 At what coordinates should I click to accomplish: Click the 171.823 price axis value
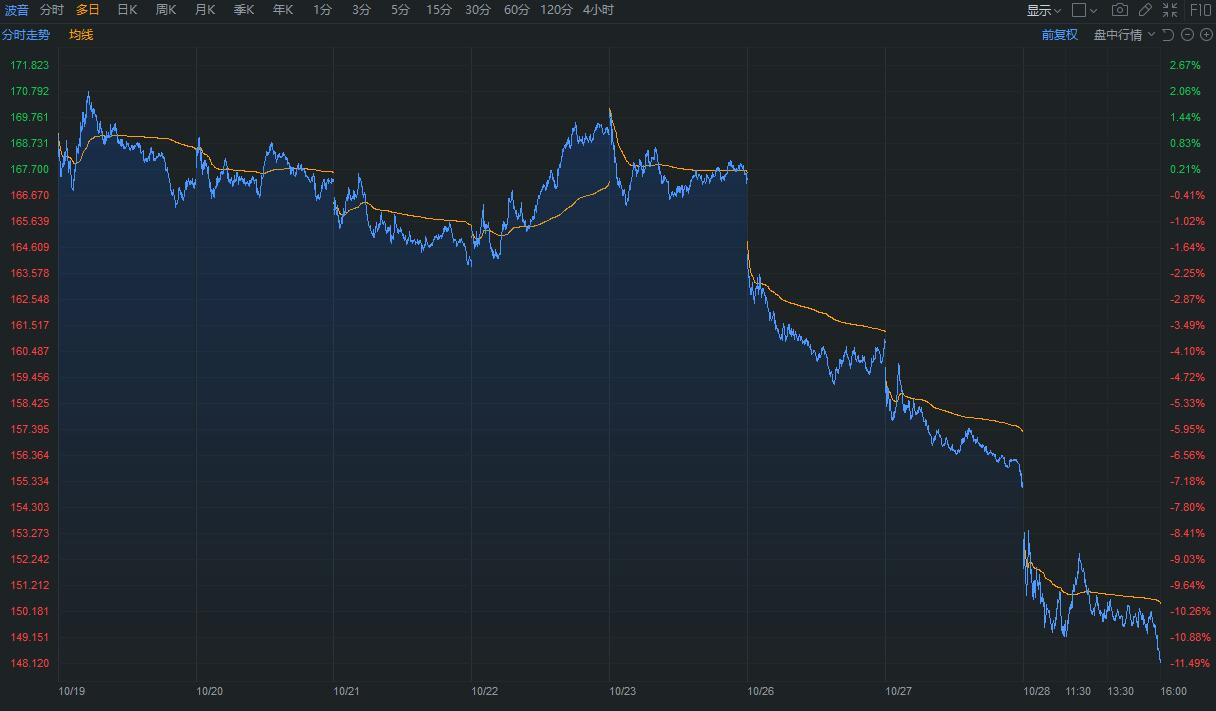click(x=29, y=65)
